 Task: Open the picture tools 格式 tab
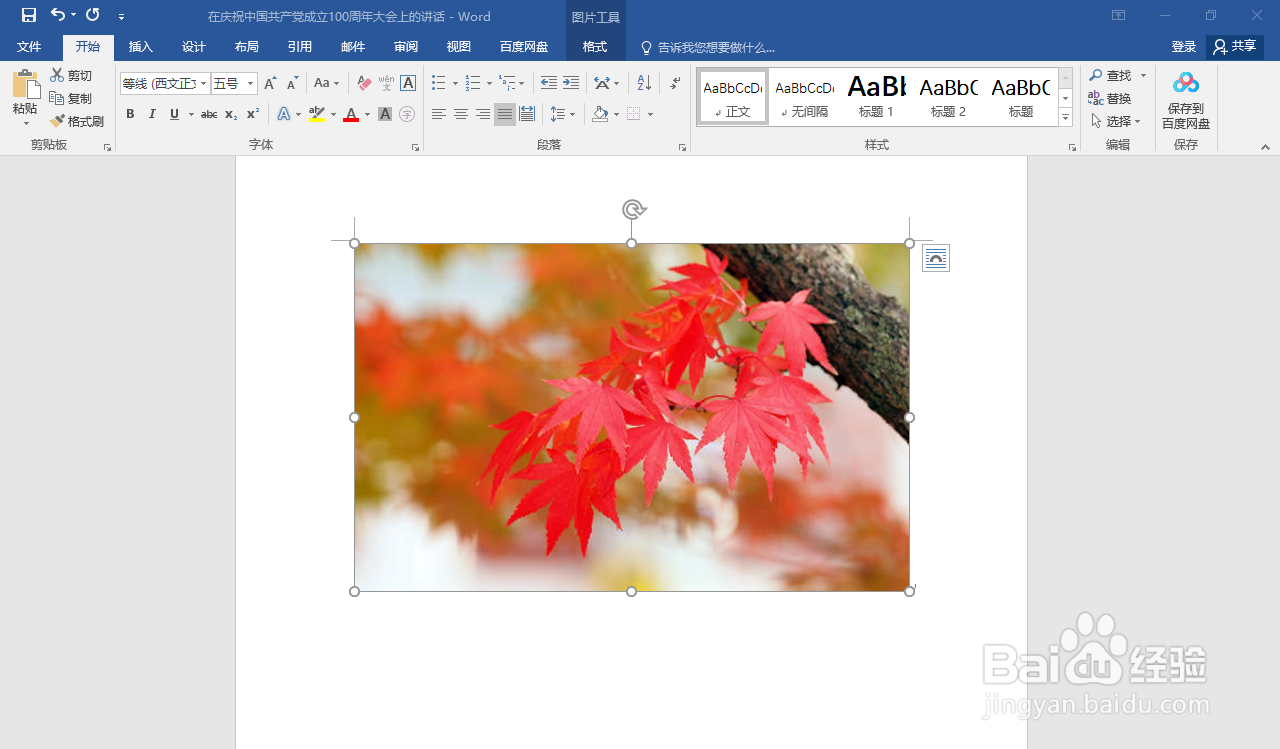[595, 47]
